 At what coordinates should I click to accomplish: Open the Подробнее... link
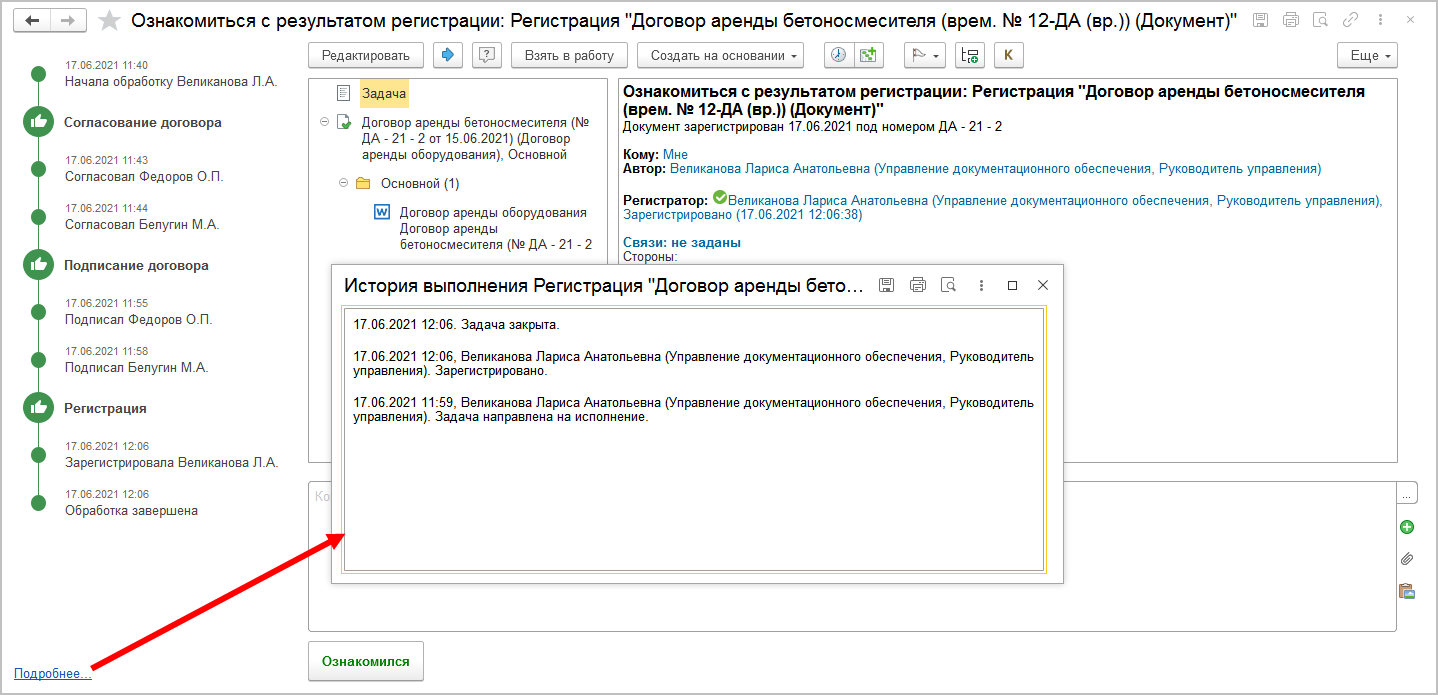(53, 673)
